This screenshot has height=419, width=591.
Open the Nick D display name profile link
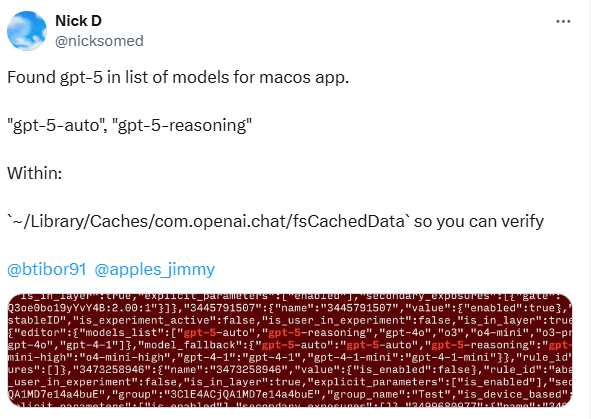[x=78, y=21]
